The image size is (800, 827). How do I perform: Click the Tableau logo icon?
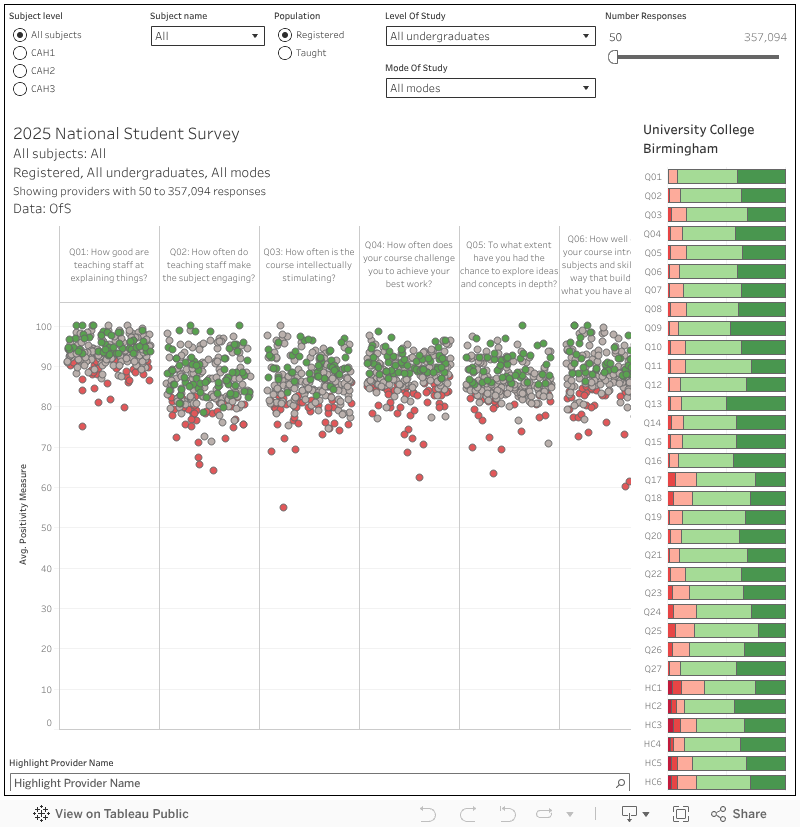coord(42,813)
